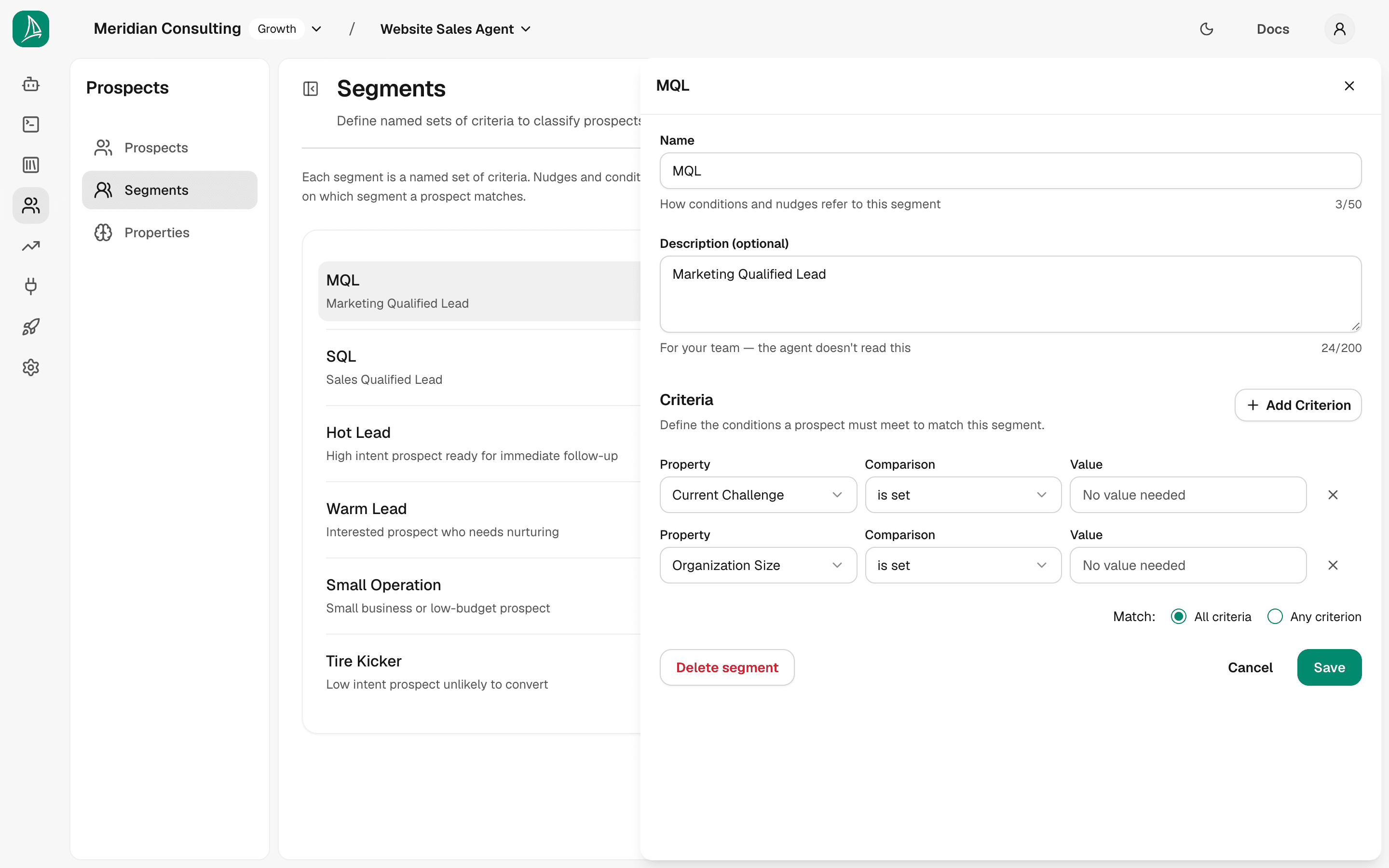This screenshot has height=868, width=1389.
Task: Remove the Current Challenge criterion
Action: (x=1333, y=495)
